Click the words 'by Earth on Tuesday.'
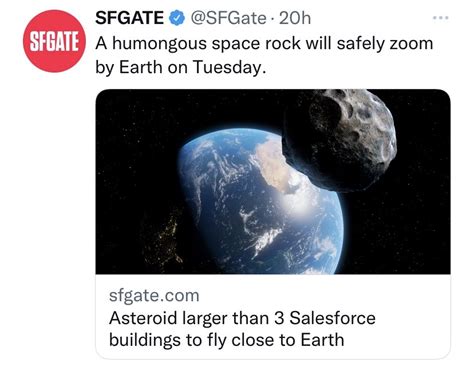Viewport: 474px width, 367px height. (181, 67)
